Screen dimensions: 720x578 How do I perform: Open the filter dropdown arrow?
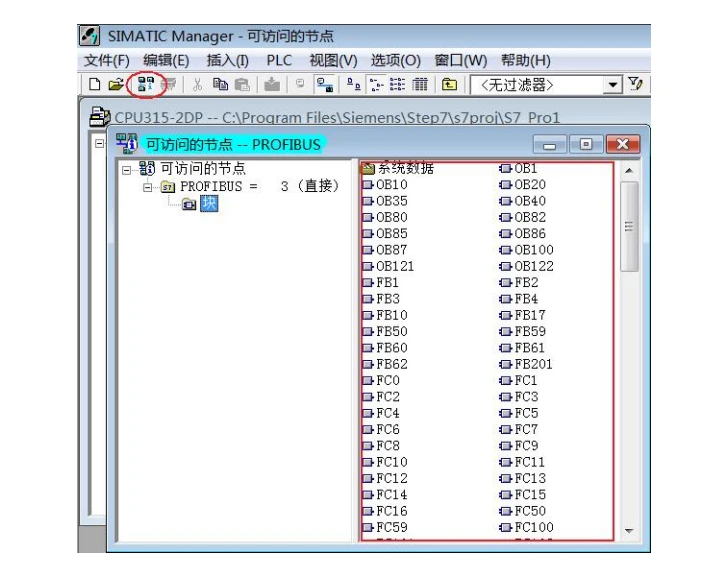pyautogui.click(x=613, y=85)
